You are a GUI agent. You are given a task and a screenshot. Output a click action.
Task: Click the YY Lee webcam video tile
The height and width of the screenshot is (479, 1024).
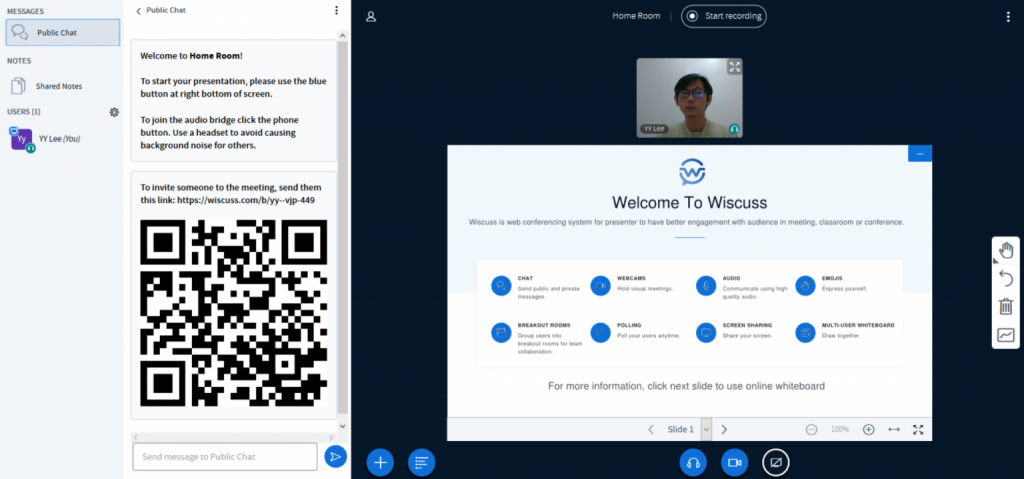pos(690,98)
